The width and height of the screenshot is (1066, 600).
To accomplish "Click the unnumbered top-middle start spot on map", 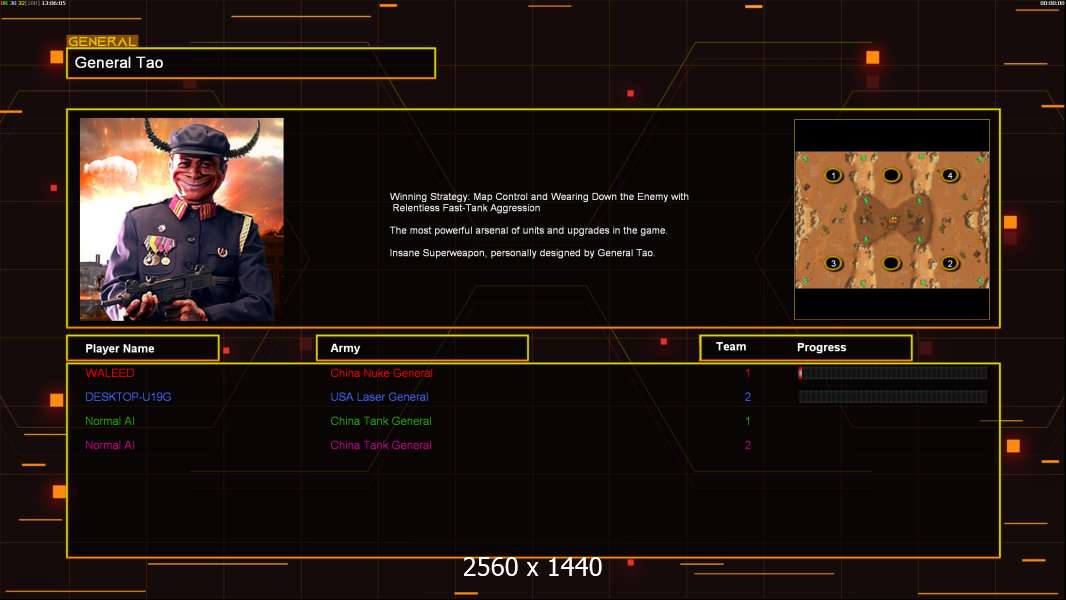I will (x=891, y=175).
